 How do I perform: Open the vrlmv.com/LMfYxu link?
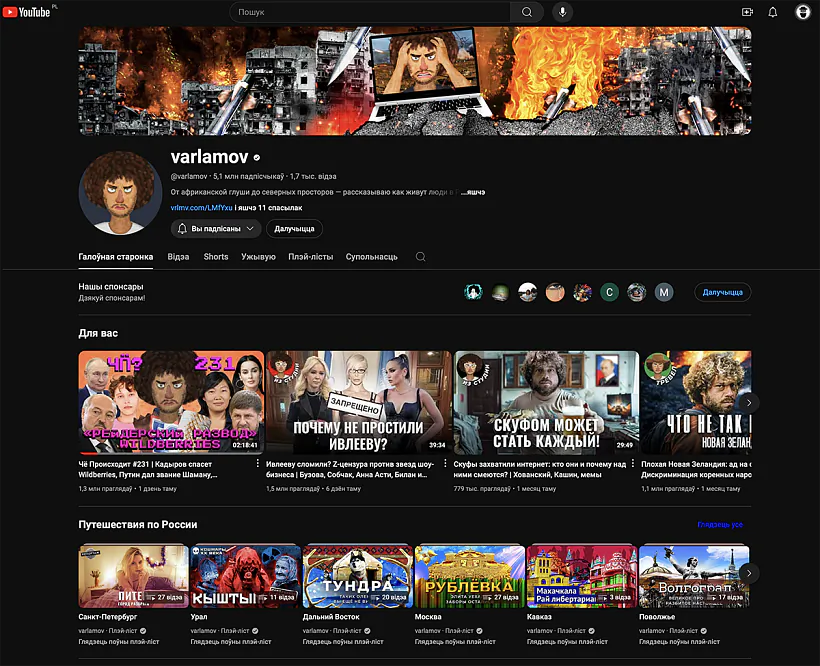pyautogui.click(x=196, y=210)
